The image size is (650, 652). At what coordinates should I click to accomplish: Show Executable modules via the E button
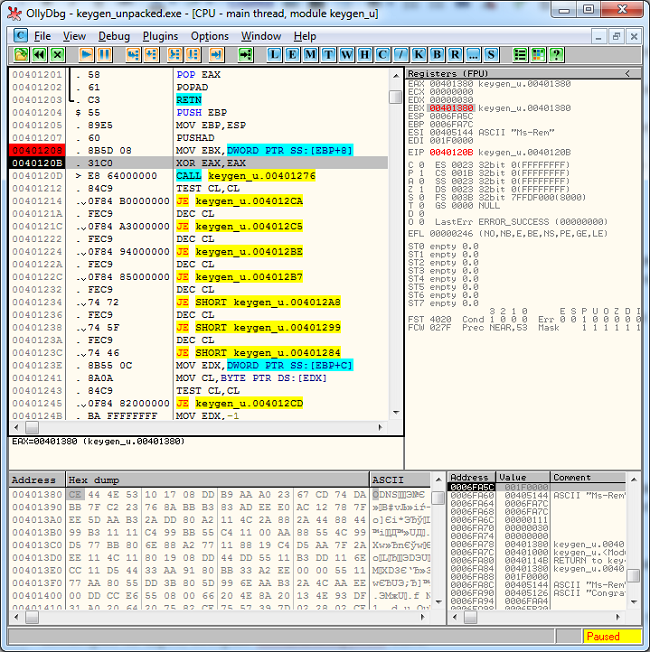(x=292, y=54)
